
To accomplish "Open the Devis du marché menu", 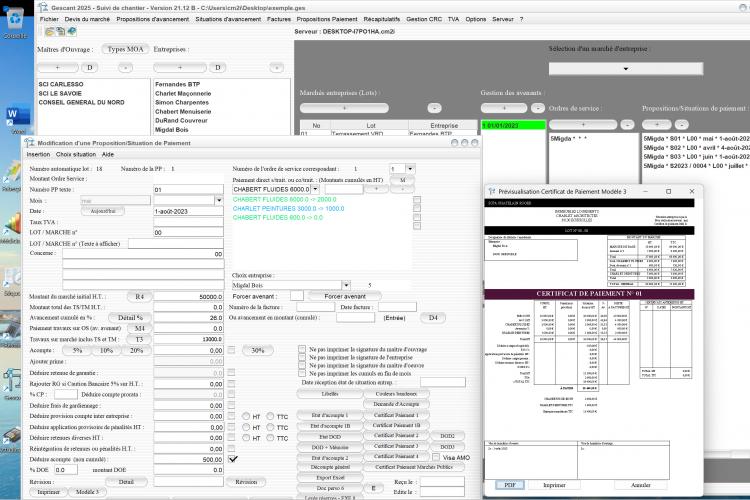I will tap(87, 19).
